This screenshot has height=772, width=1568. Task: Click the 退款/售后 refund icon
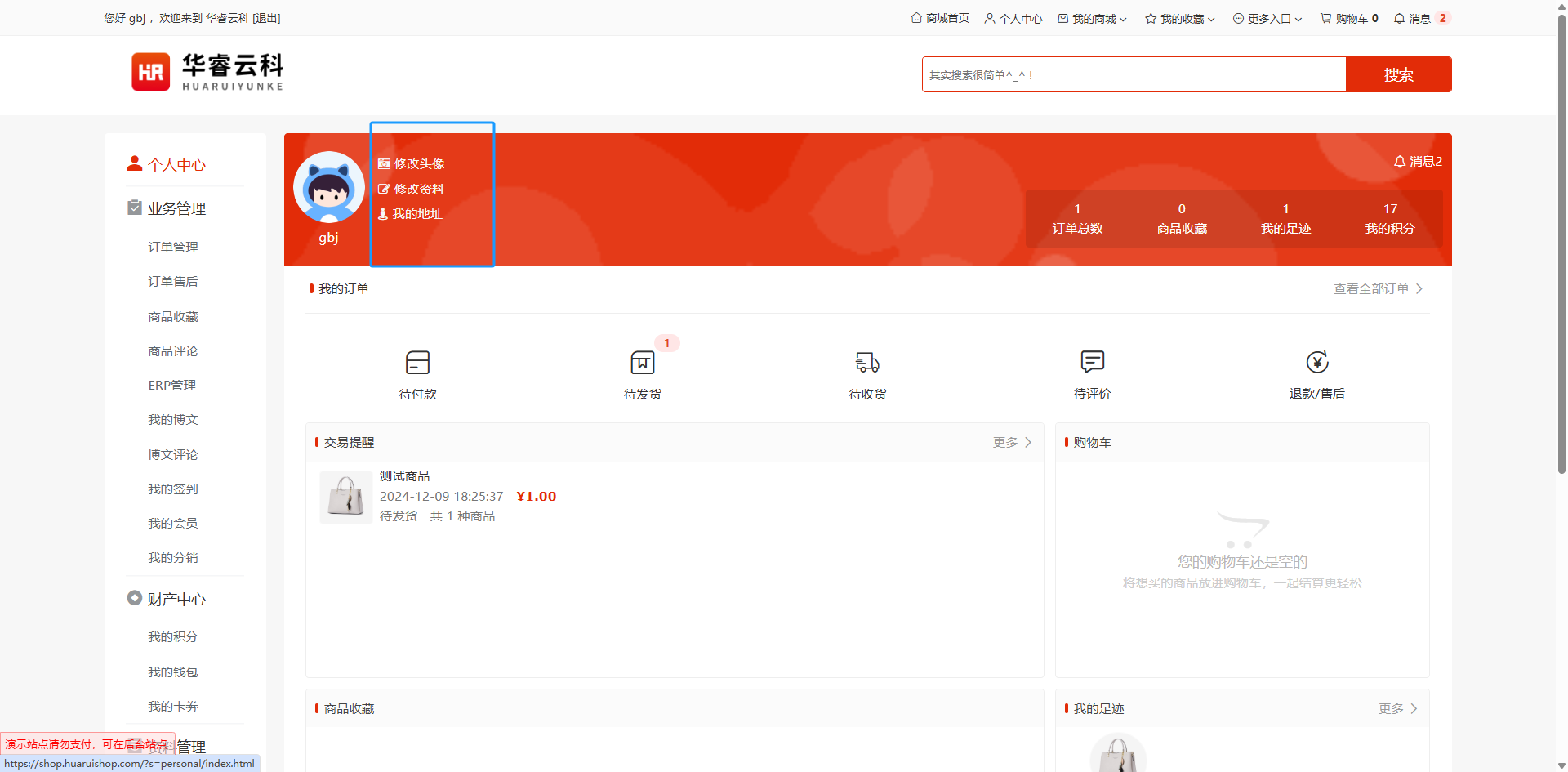coord(1316,362)
